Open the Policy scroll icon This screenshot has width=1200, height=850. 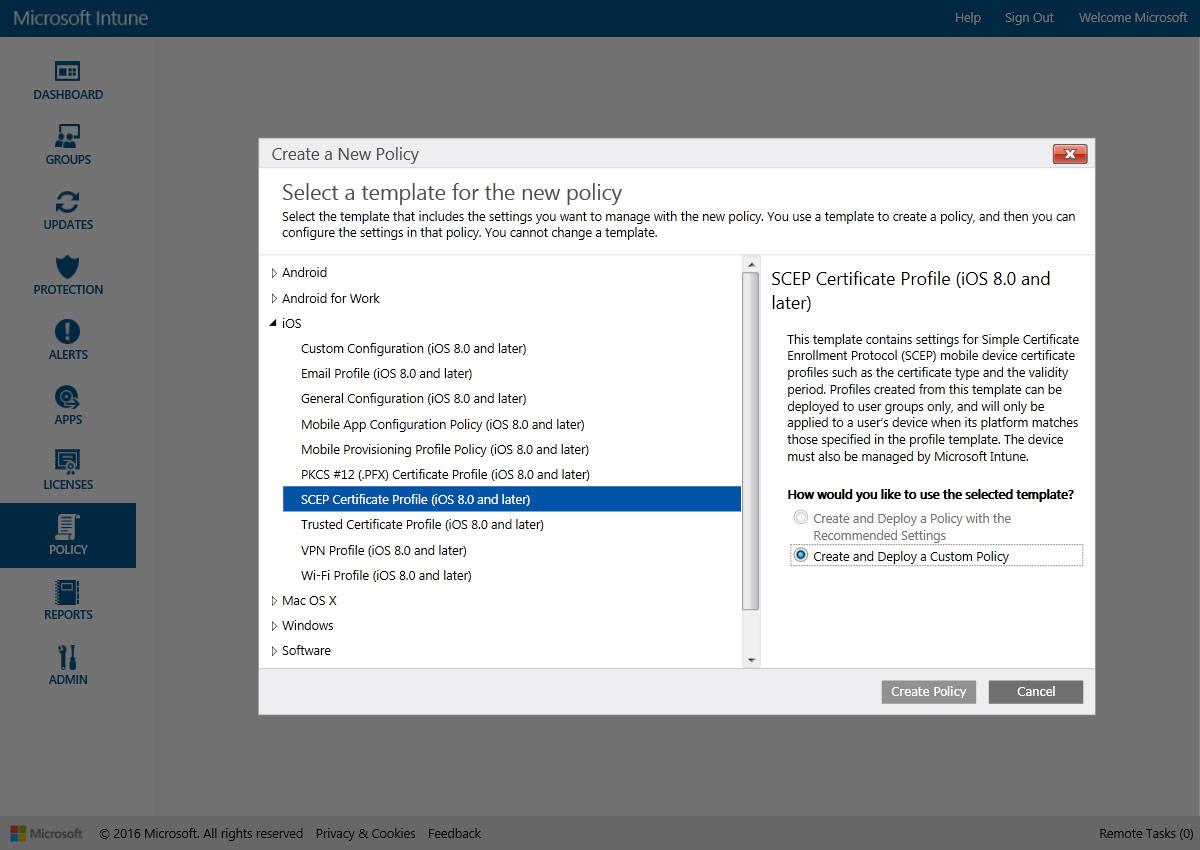(x=67, y=527)
